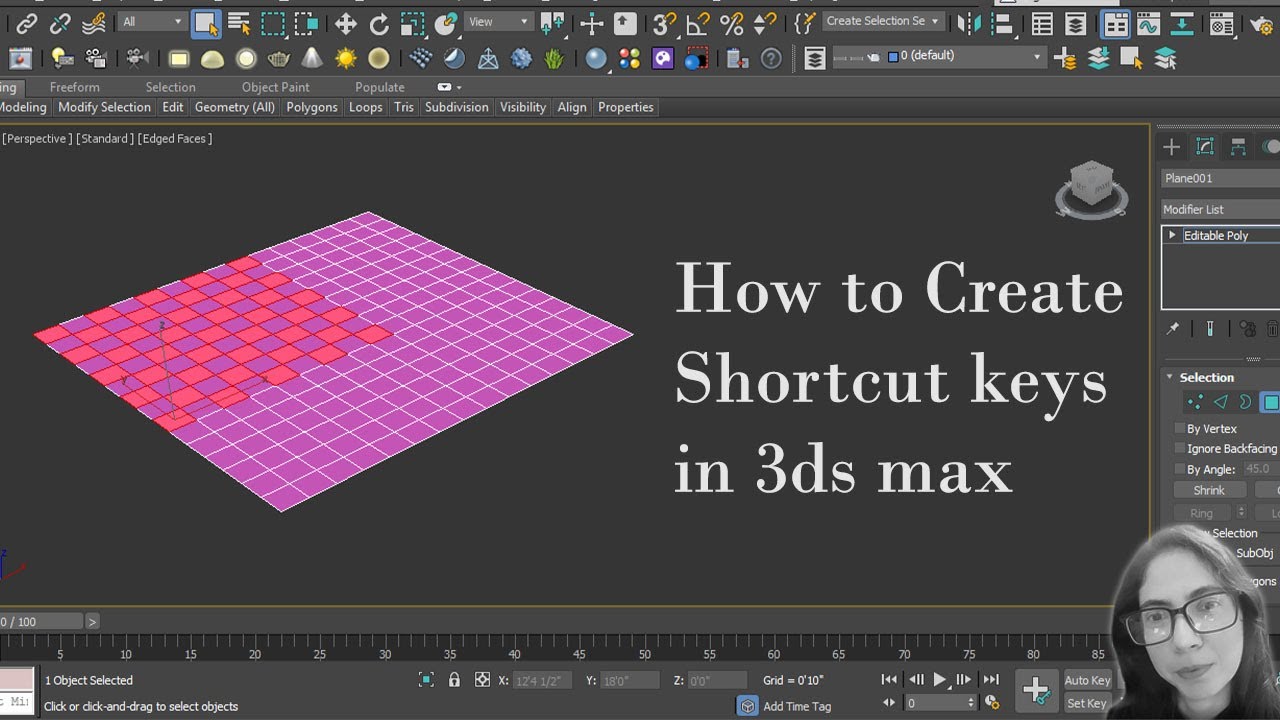The image size is (1280, 720).
Task: Go to the end frame
Action: coord(990,679)
